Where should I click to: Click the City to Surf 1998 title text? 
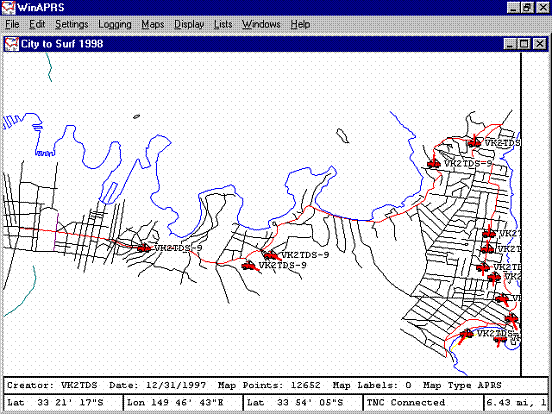coord(62,44)
